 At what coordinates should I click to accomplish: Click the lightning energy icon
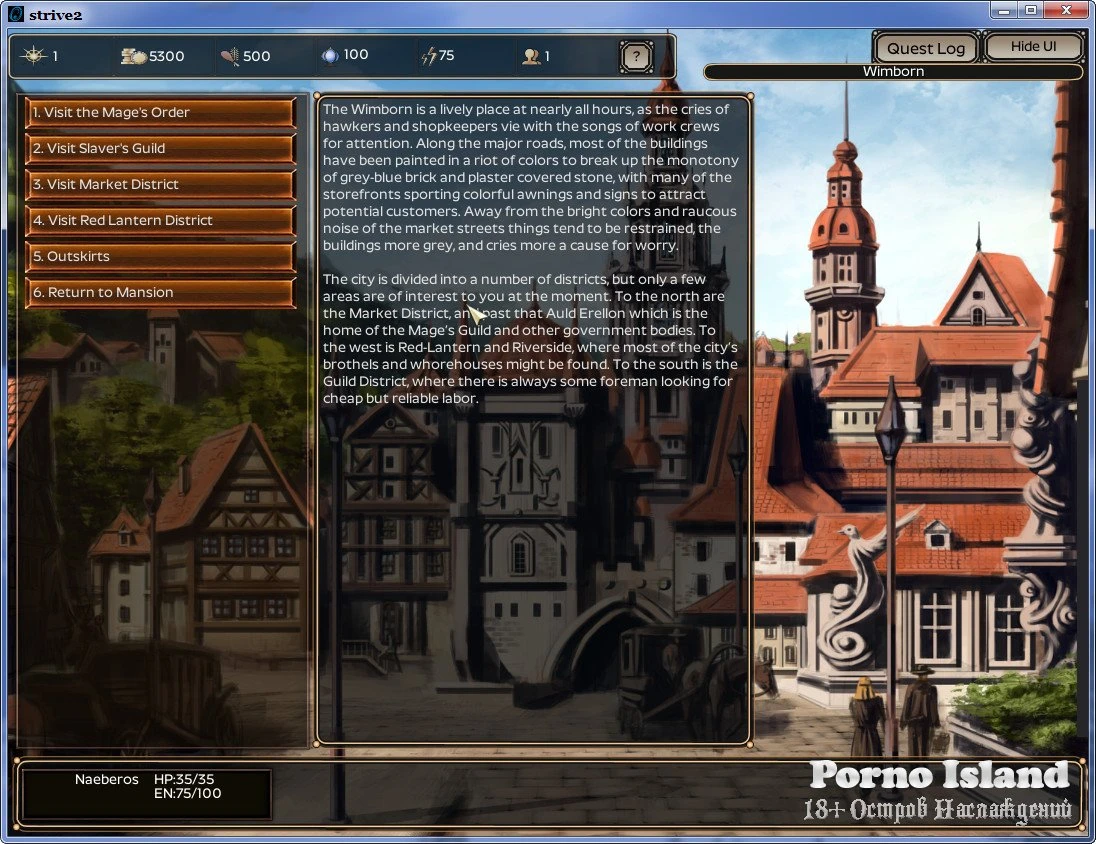[428, 56]
